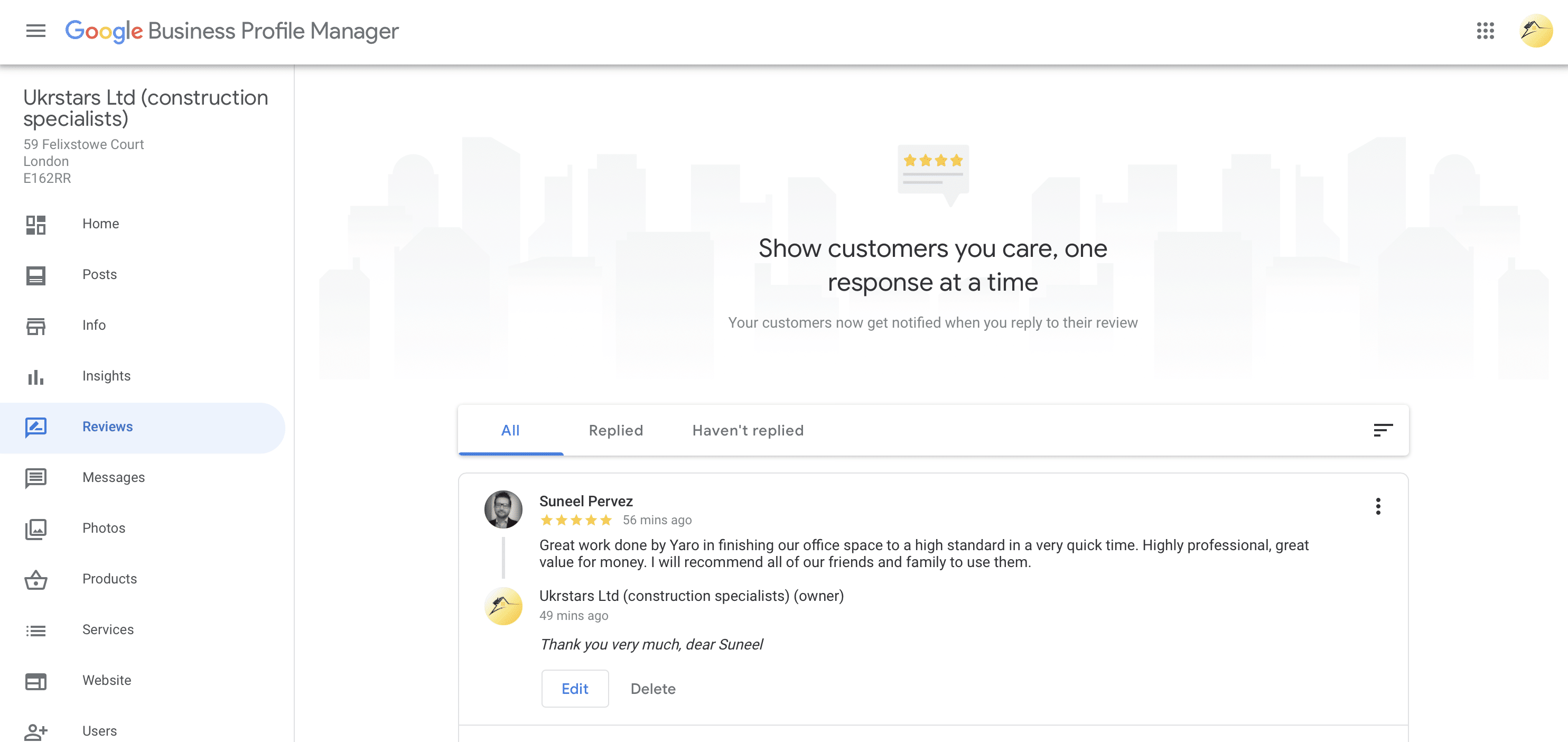Select the All reviews tab

pyautogui.click(x=510, y=430)
